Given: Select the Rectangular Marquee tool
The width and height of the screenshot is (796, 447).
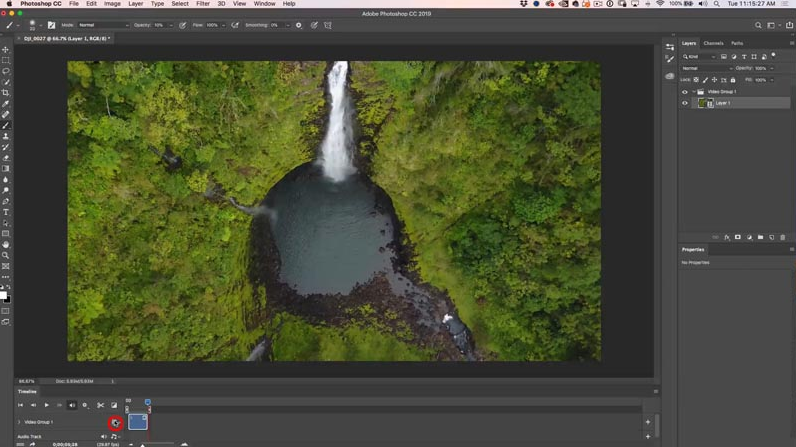Looking at the screenshot, I should tap(6, 60).
